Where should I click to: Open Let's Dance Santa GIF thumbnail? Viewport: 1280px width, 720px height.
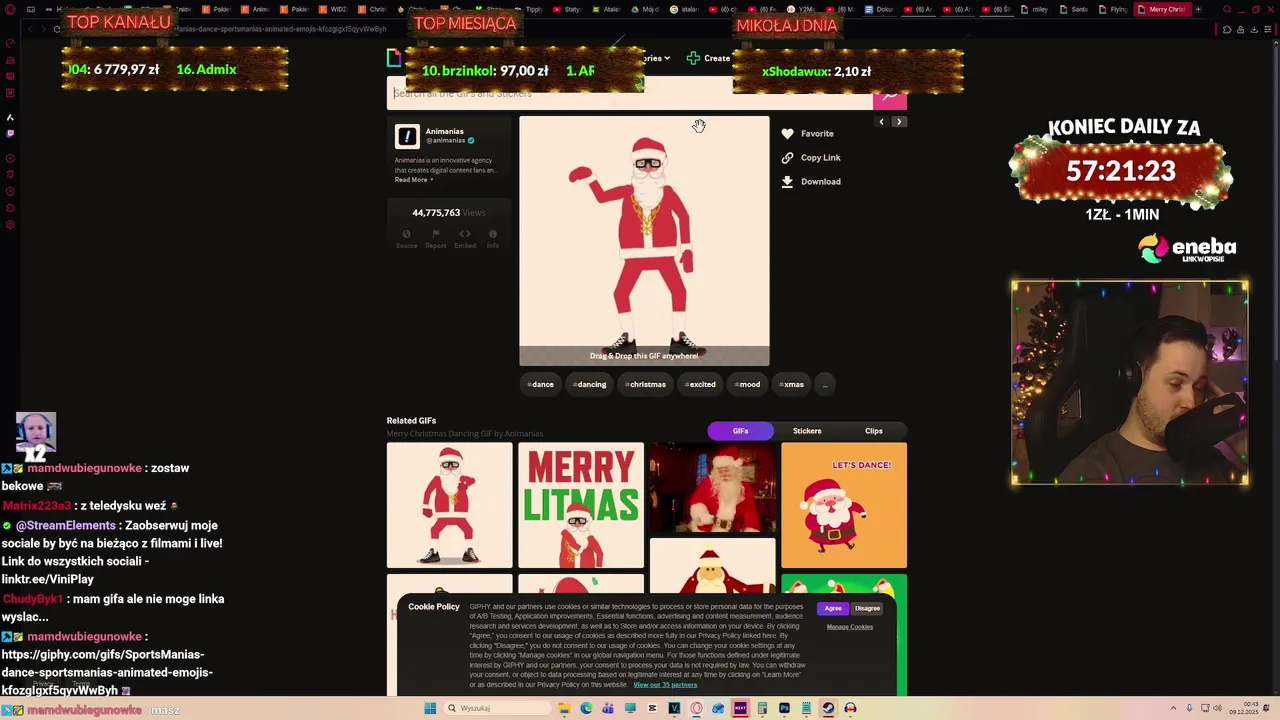point(844,505)
